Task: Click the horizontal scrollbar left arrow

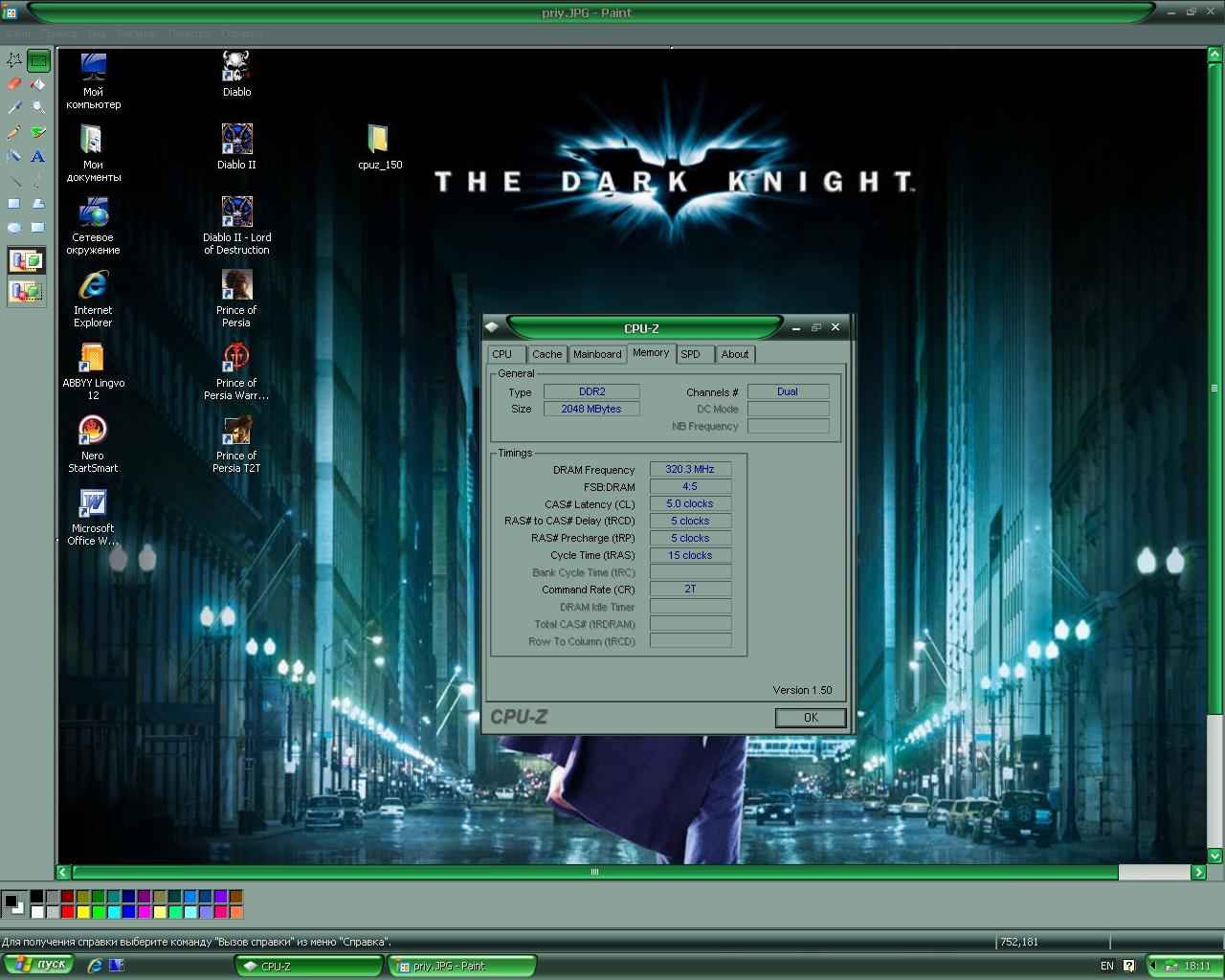Action: pos(63,872)
